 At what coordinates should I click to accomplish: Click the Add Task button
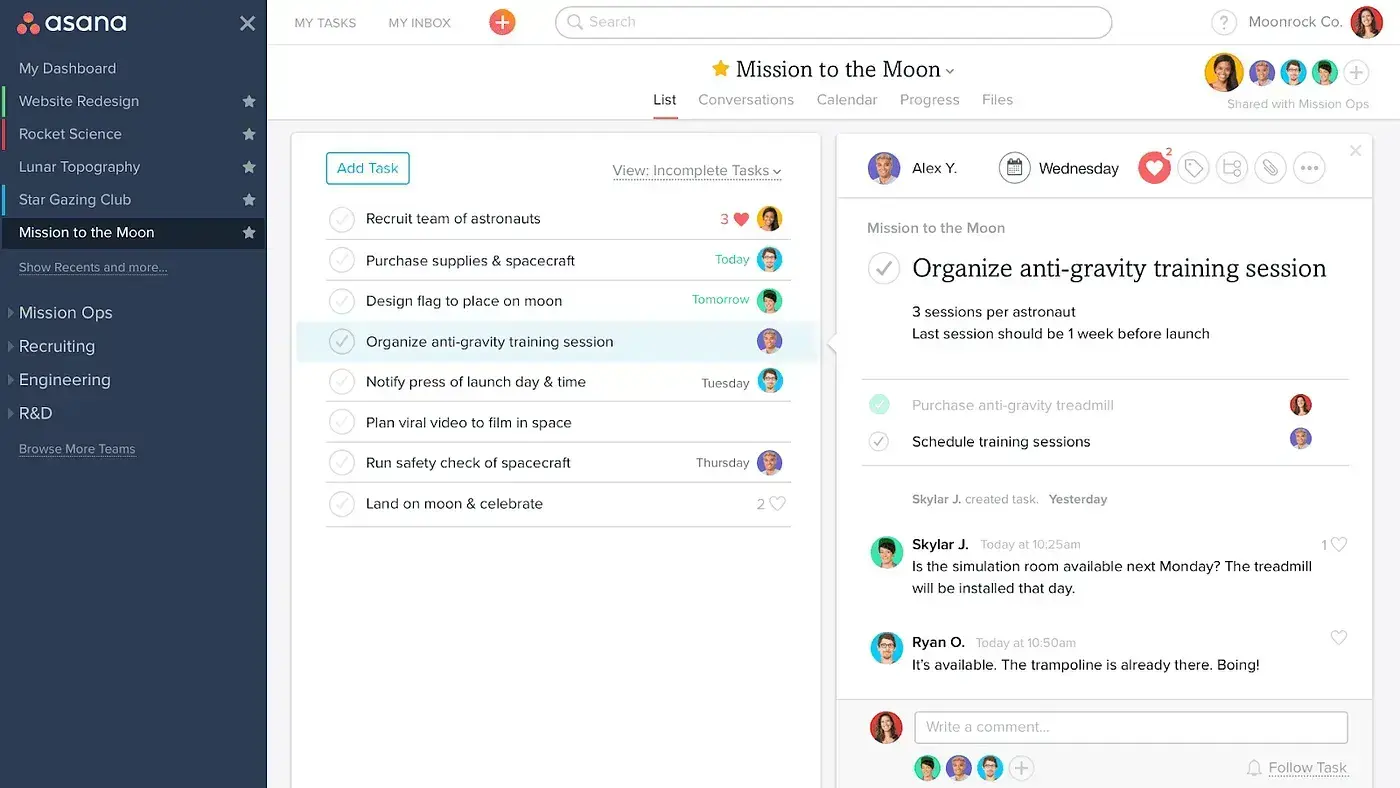pos(367,168)
